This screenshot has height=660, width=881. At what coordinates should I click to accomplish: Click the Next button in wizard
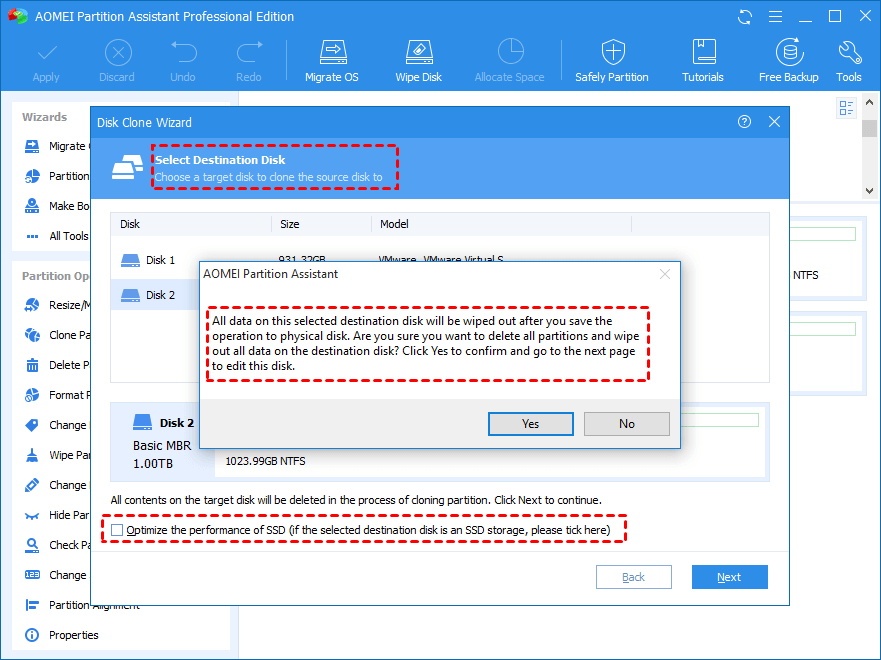[x=729, y=577]
